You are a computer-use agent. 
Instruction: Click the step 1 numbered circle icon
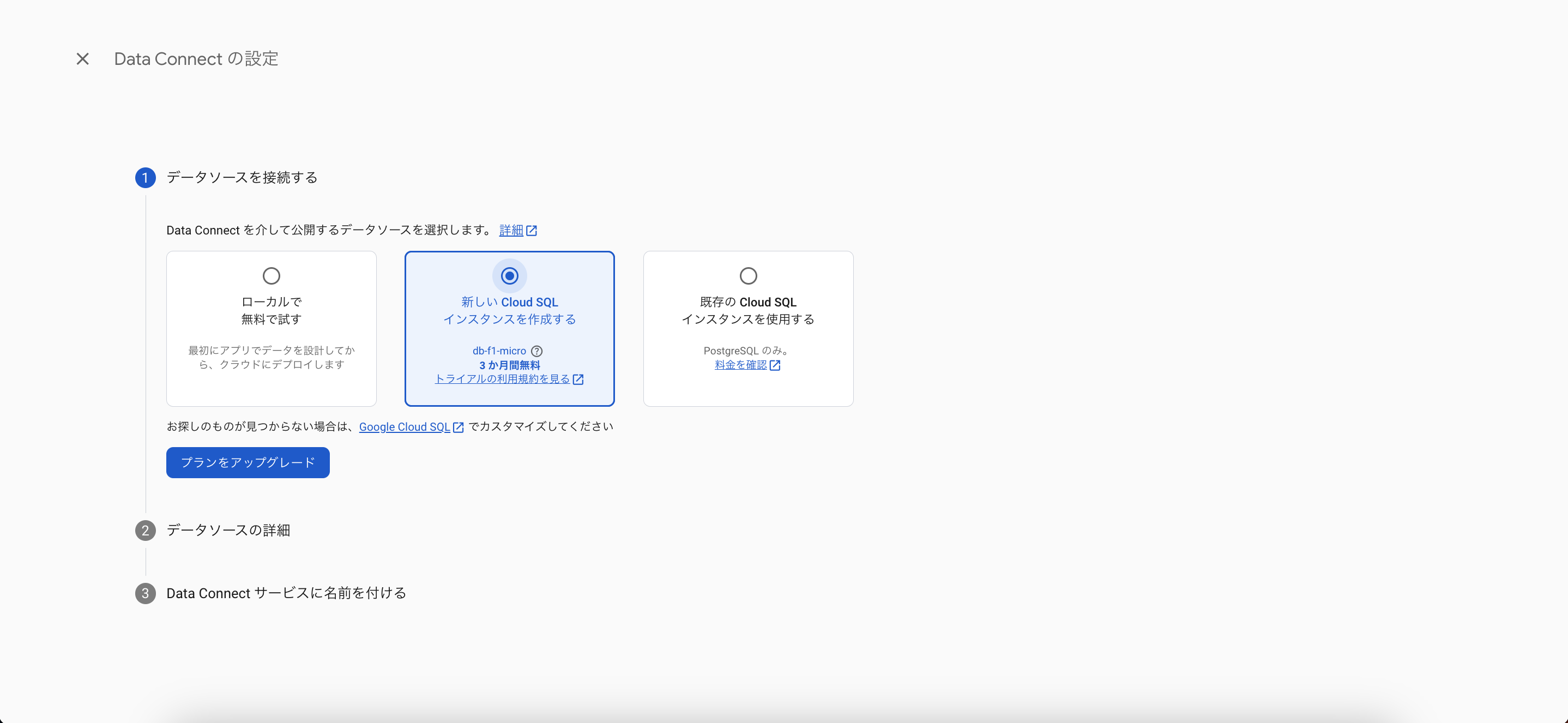click(x=145, y=178)
